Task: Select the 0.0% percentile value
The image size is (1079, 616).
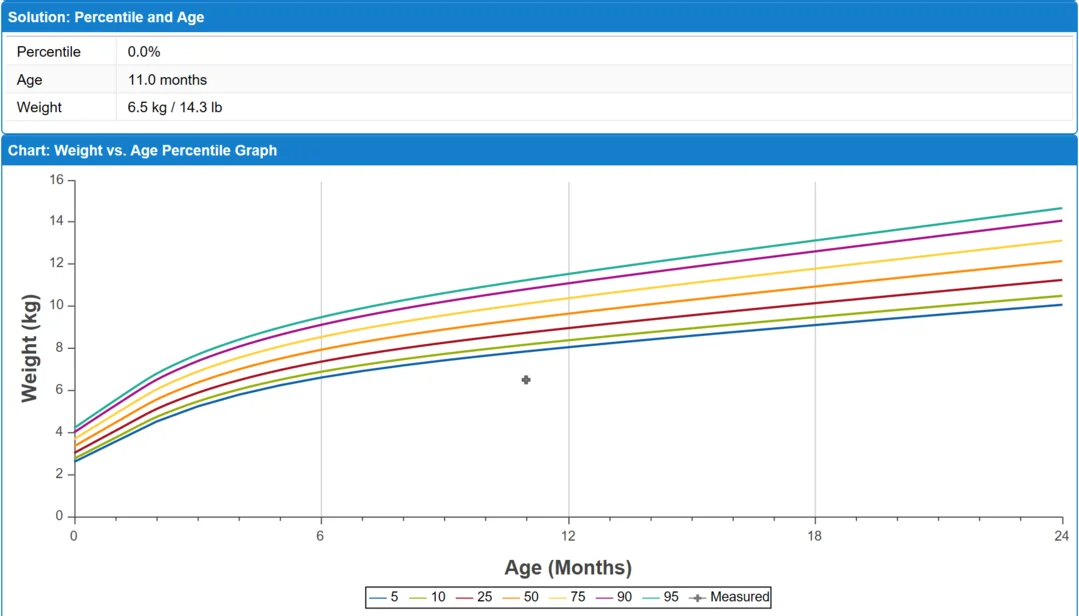Action: click(x=144, y=52)
